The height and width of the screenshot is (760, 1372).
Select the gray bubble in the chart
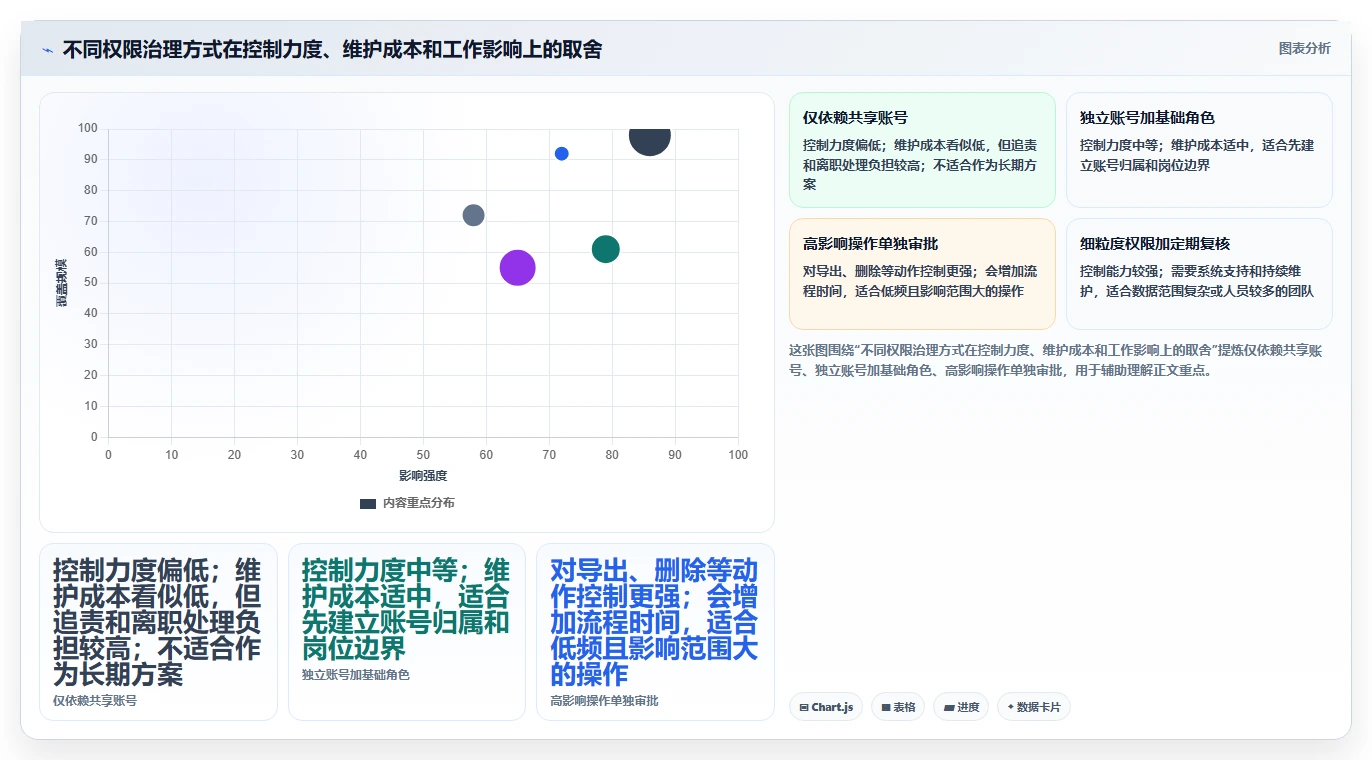[474, 215]
